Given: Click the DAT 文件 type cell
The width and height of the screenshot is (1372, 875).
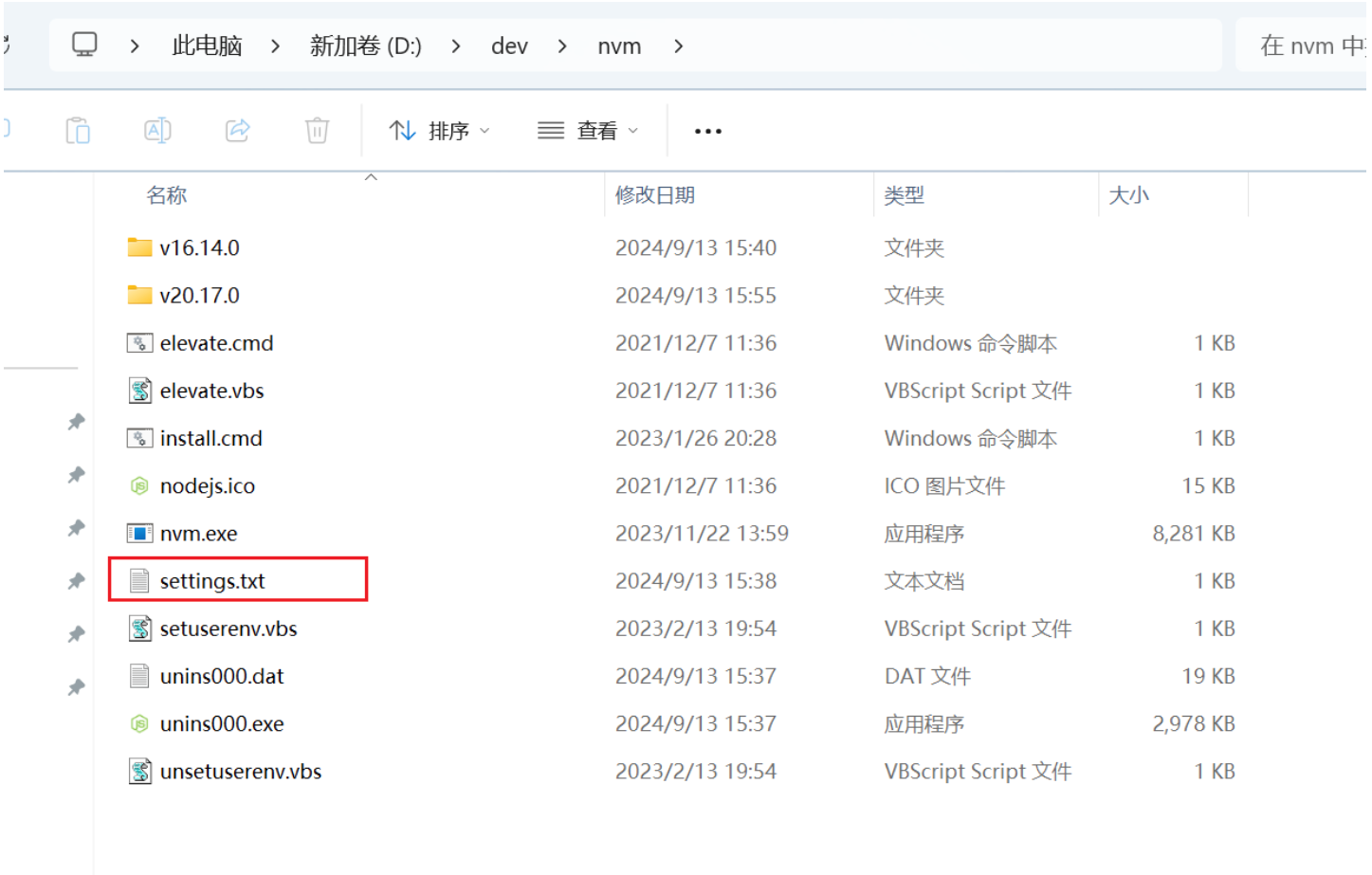Looking at the screenshot, I should 927,676.
